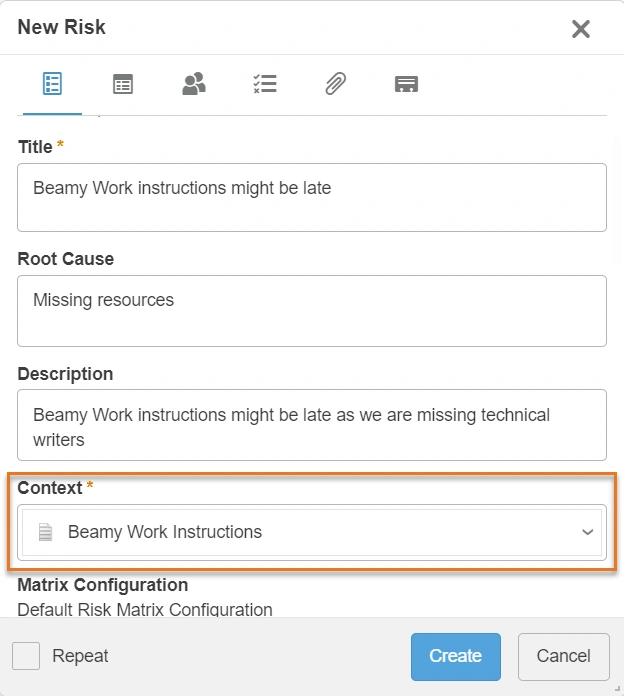This screenshot has height=696, width=624.
Task: Cancel the new risk creation
Action: pyautogui.click(x=563, y=656)
